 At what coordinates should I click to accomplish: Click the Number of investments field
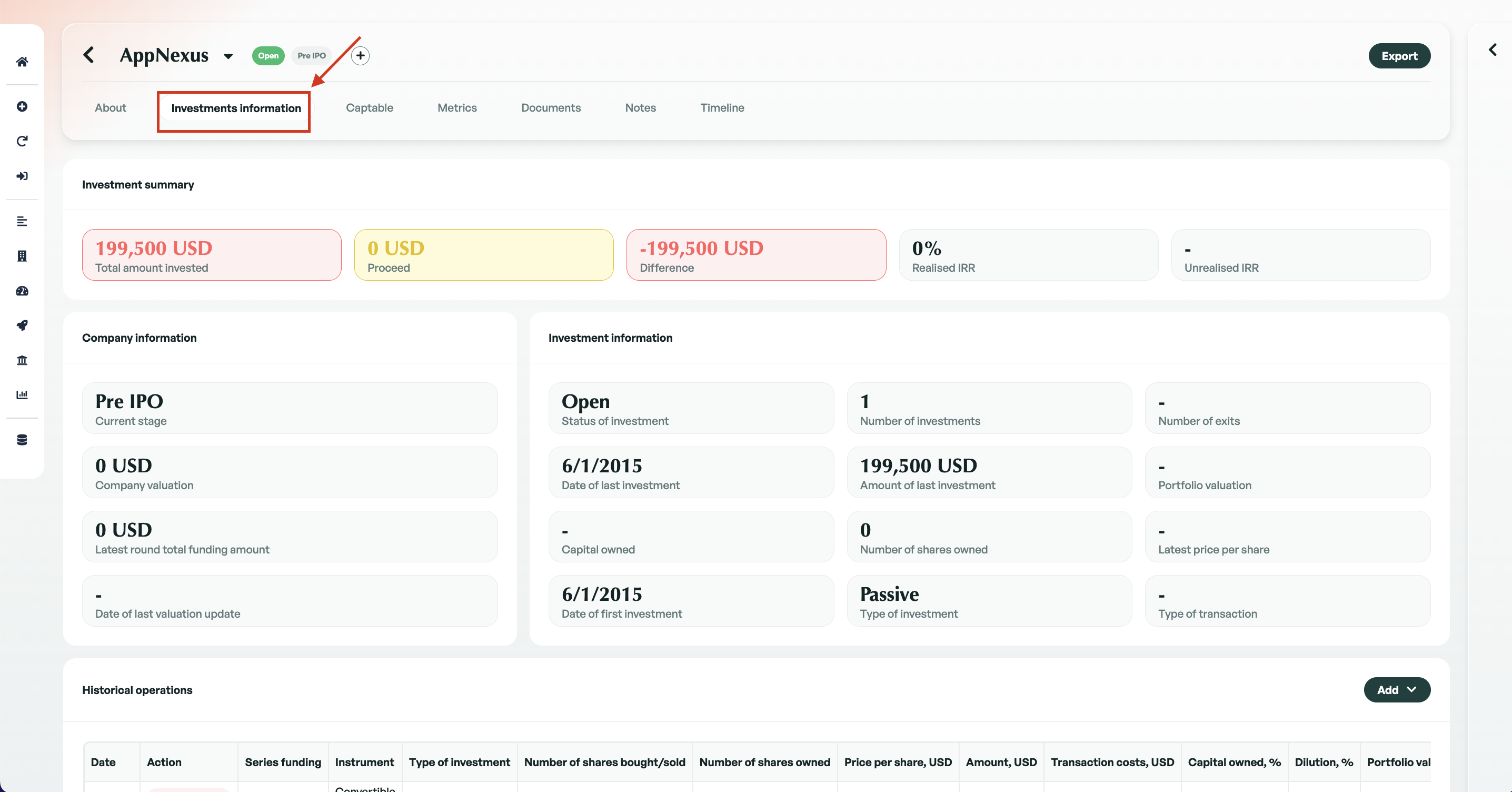coord(989,408)
